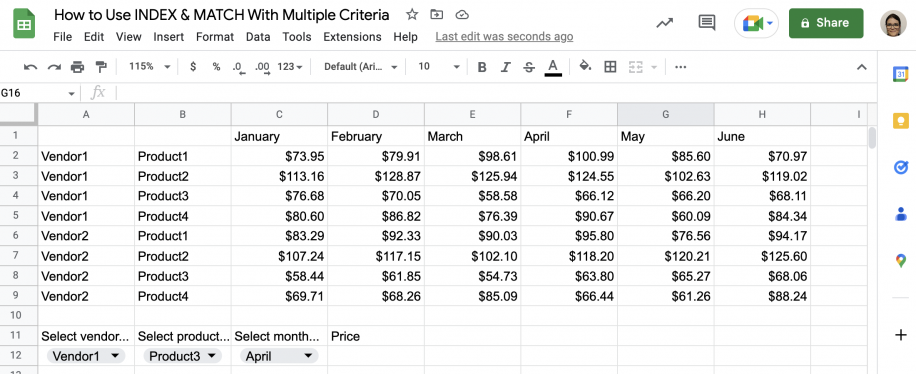Expand the April month dropdown chip
This screenshot has height=374, width=916.
pyautogui.click(x=279, y=356)
